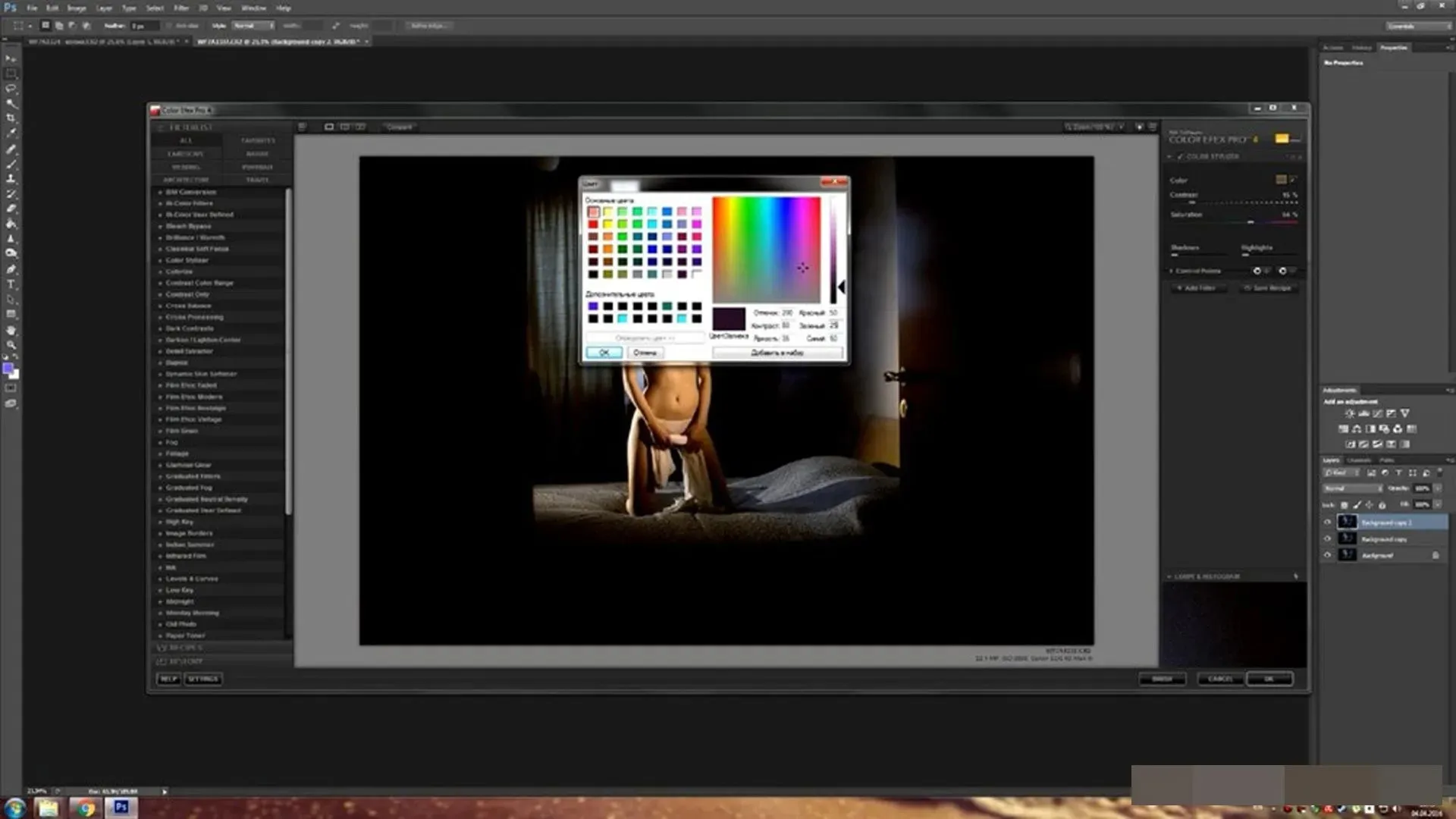This screenshot has height=819, width=1456.
Task: Pick the red basic color swatch
Action: tap(593, 224)
